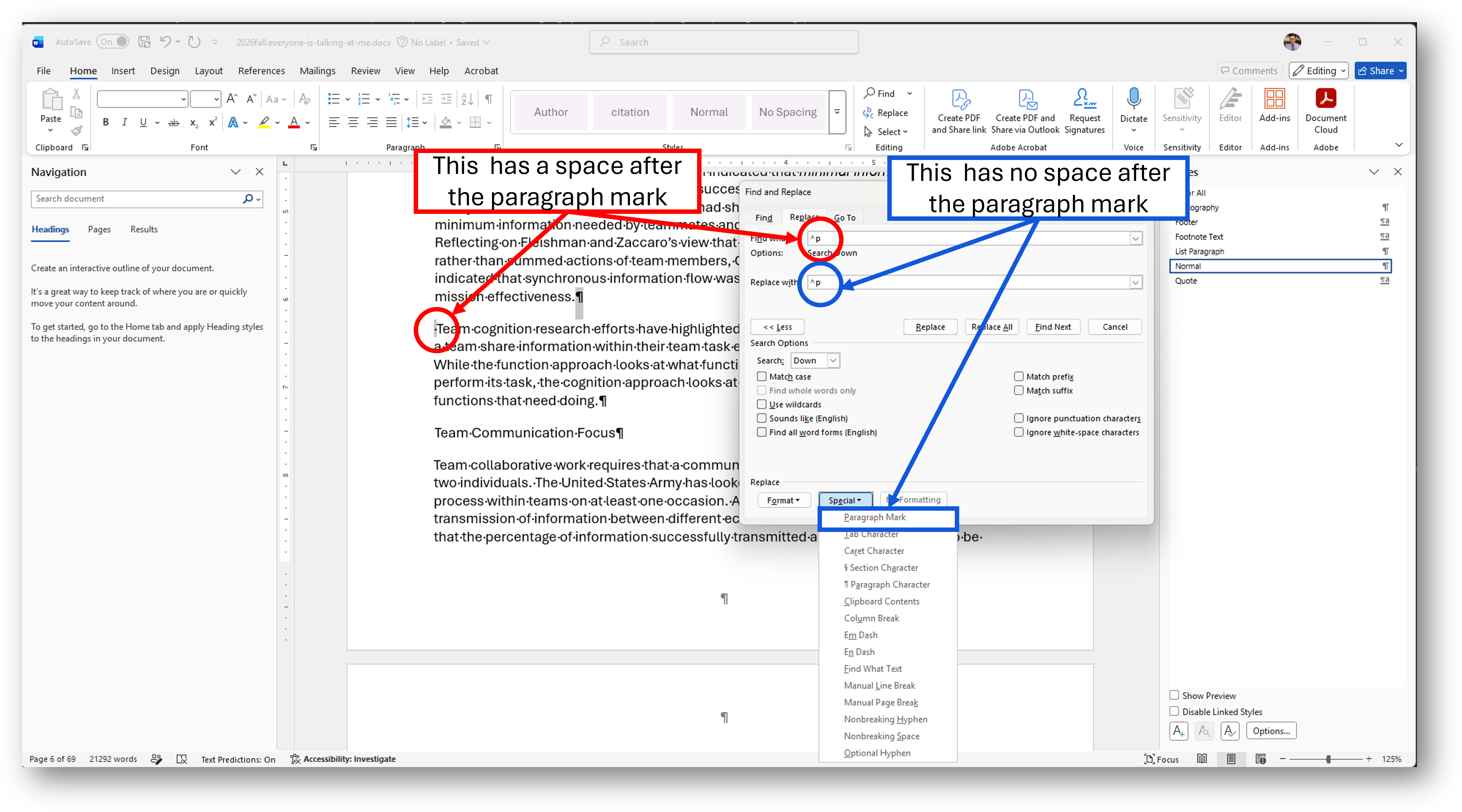The height and width of the screenshot is (812, 1462).
Task: Check Sounds like (English)
Action: coord(762,418)
